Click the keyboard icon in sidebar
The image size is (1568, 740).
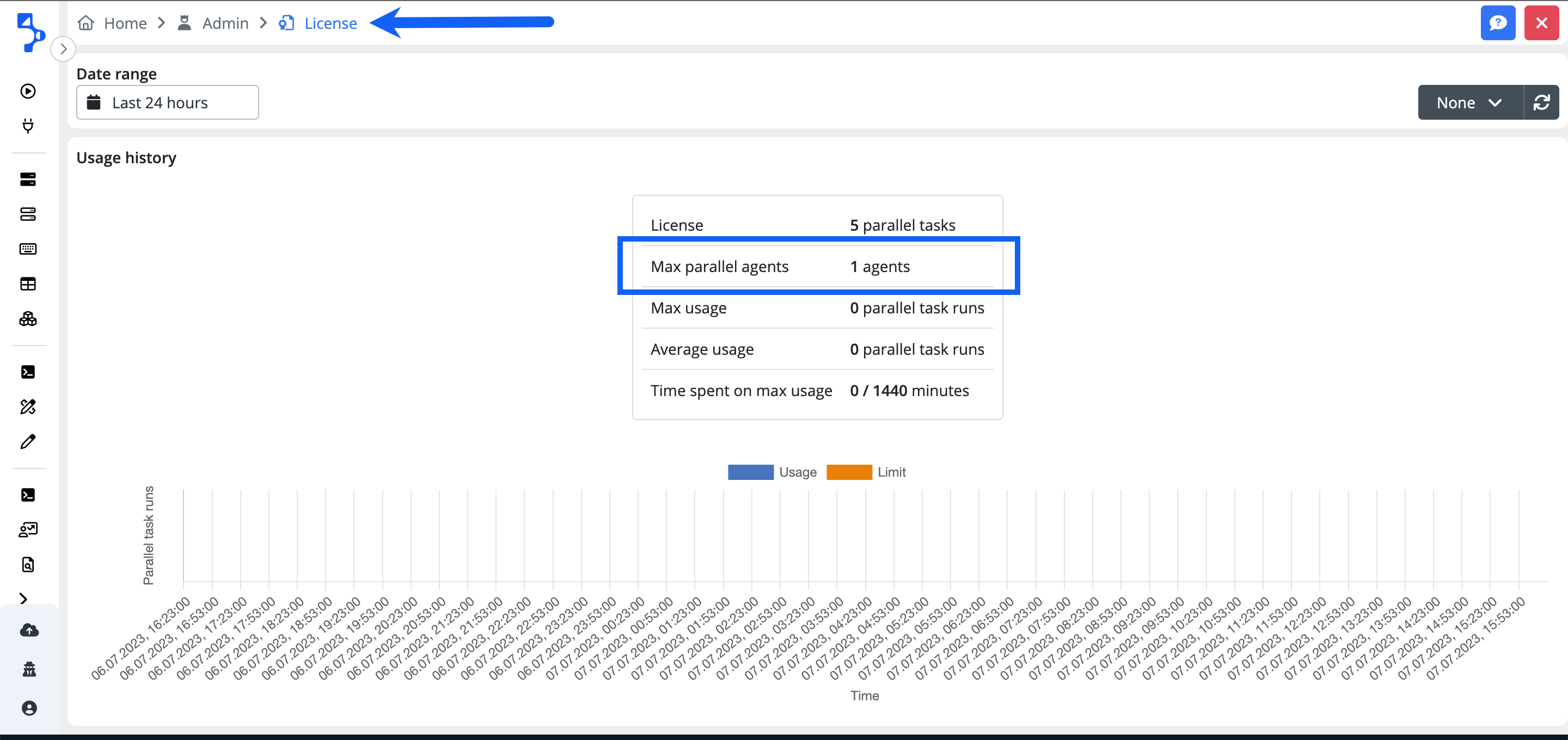(x=28, y=249)
